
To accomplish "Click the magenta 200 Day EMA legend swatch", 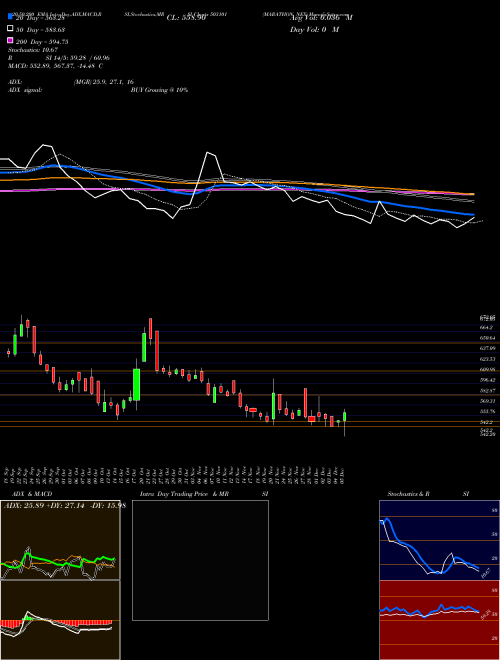I will (x=11, y=41).
